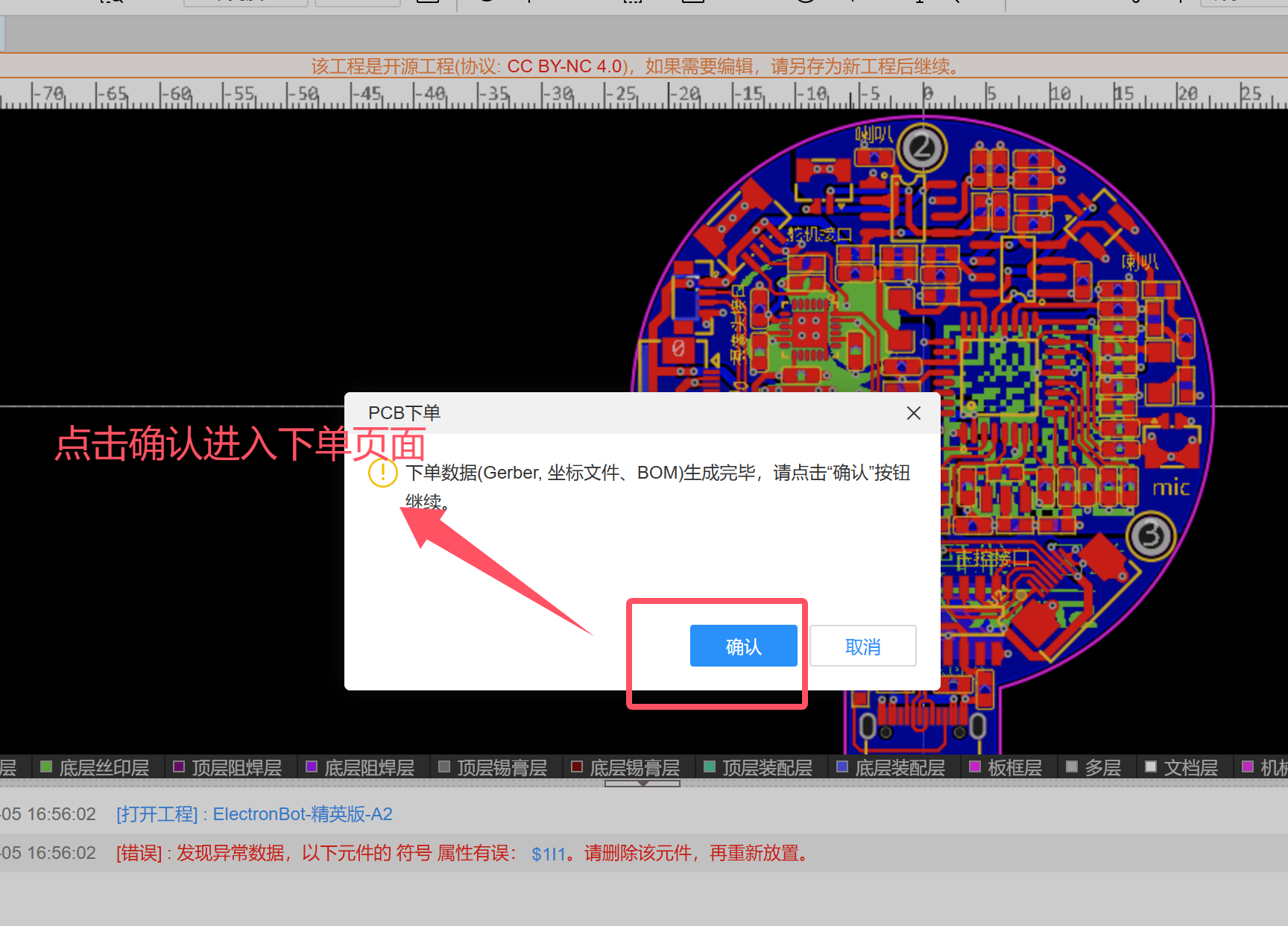Click the 0 mark on the horizontal ruler
The image size is (1288, 926).
click(x=926, y=94)
